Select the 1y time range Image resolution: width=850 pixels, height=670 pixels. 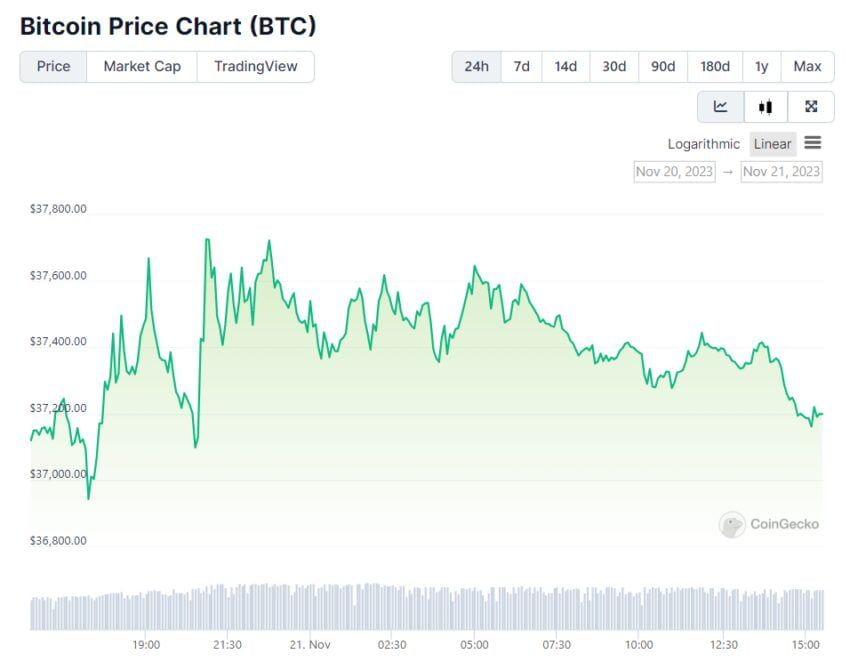[x=762, y=67]
